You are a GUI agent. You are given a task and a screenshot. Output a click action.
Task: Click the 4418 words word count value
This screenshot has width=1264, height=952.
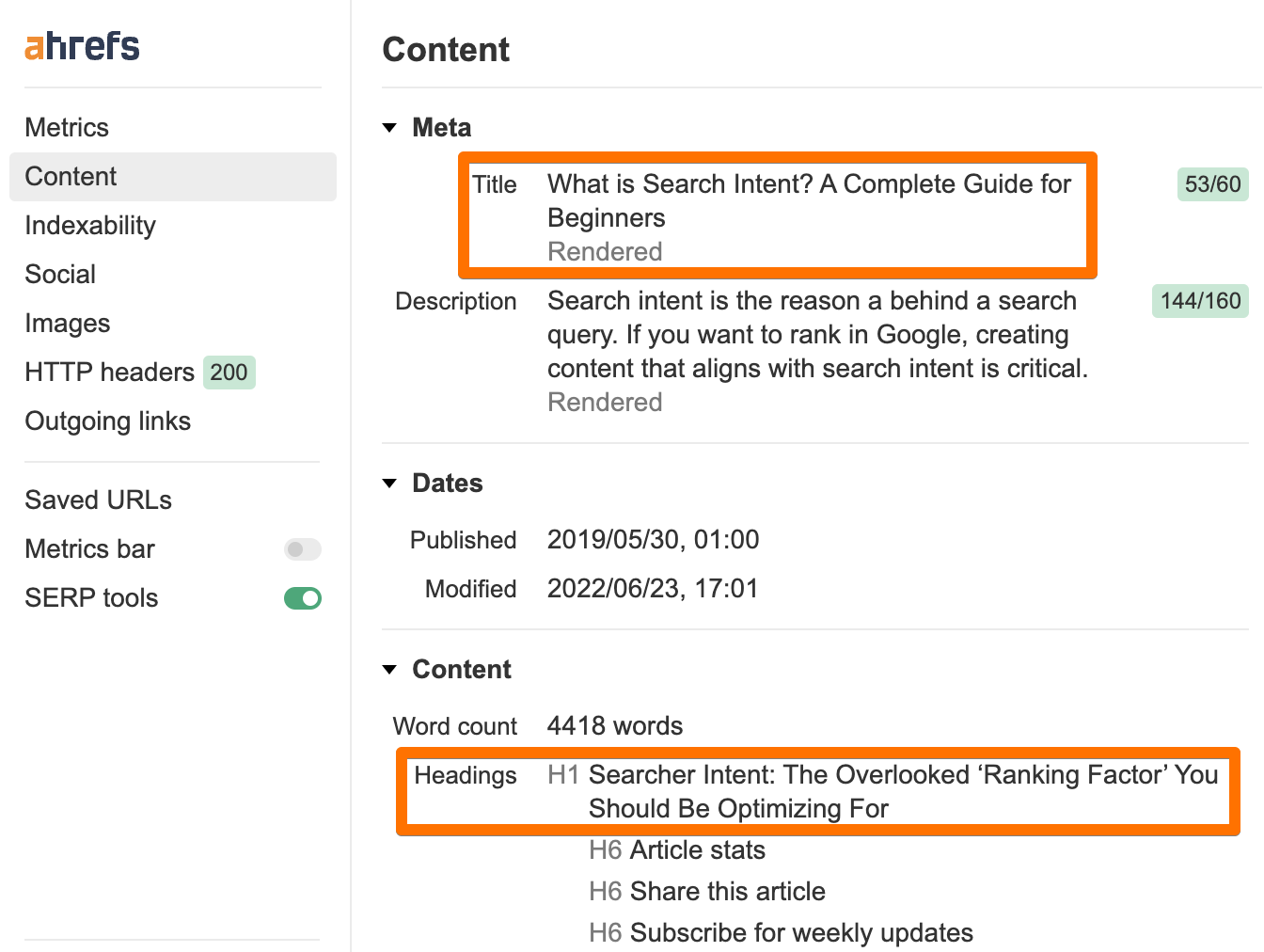(x=615, y=725)
